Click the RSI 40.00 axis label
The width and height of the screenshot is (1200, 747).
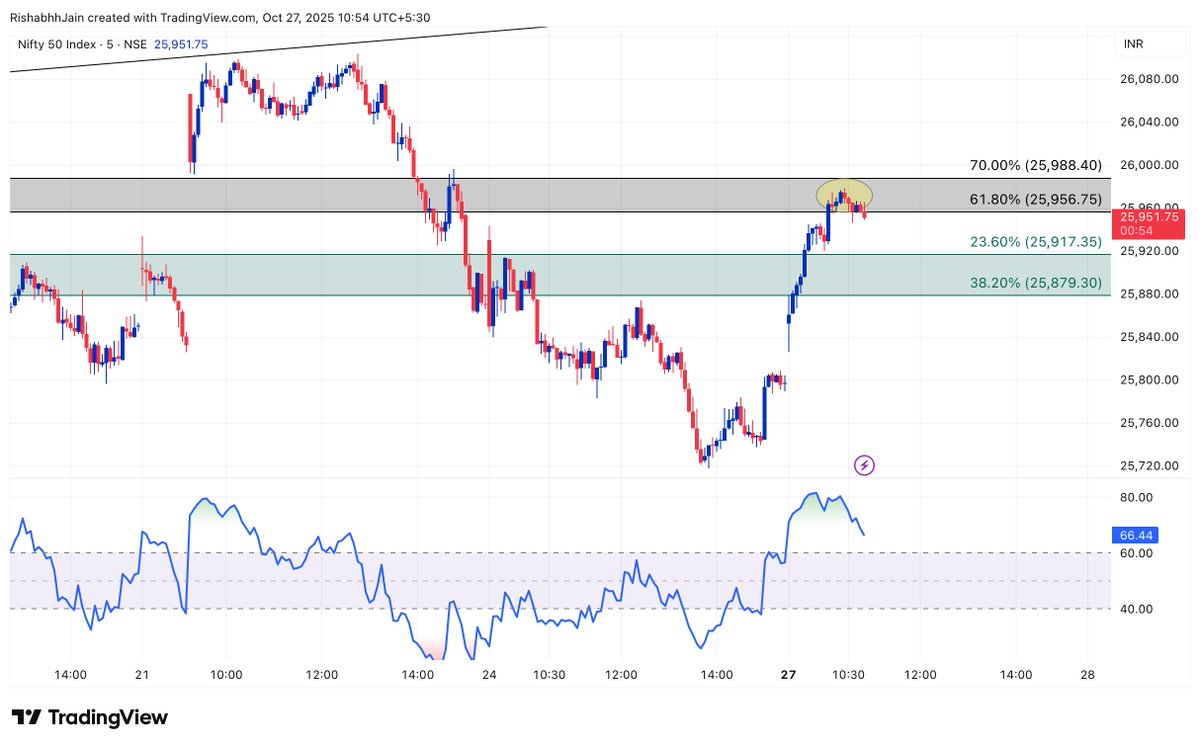click(x=1138, y=608)
